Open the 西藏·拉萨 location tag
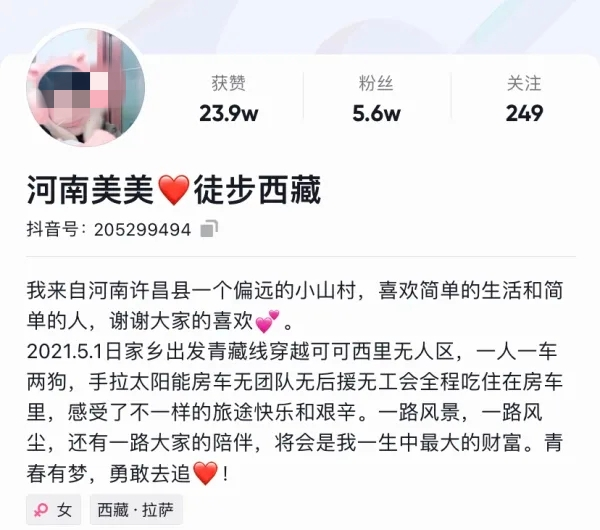 pos(136,510)
